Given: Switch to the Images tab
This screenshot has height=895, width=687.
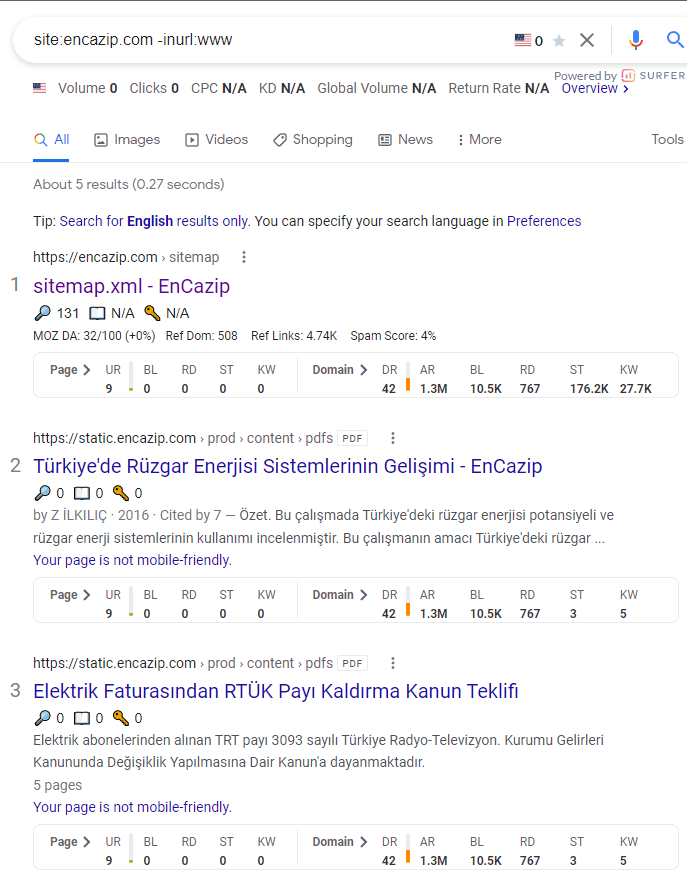Looking at the screenshot, I should 127,139.
